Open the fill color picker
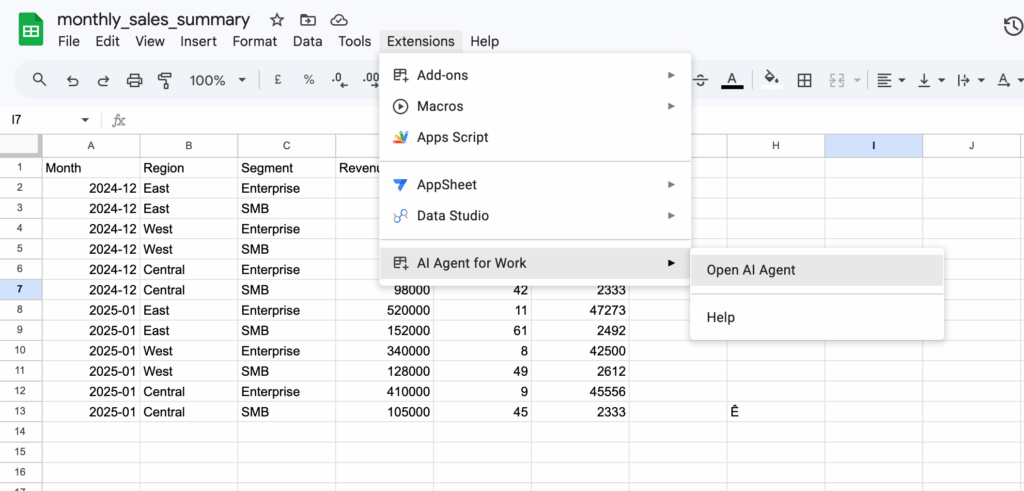Screen dimensions: 1024x491 coord(772,80)
